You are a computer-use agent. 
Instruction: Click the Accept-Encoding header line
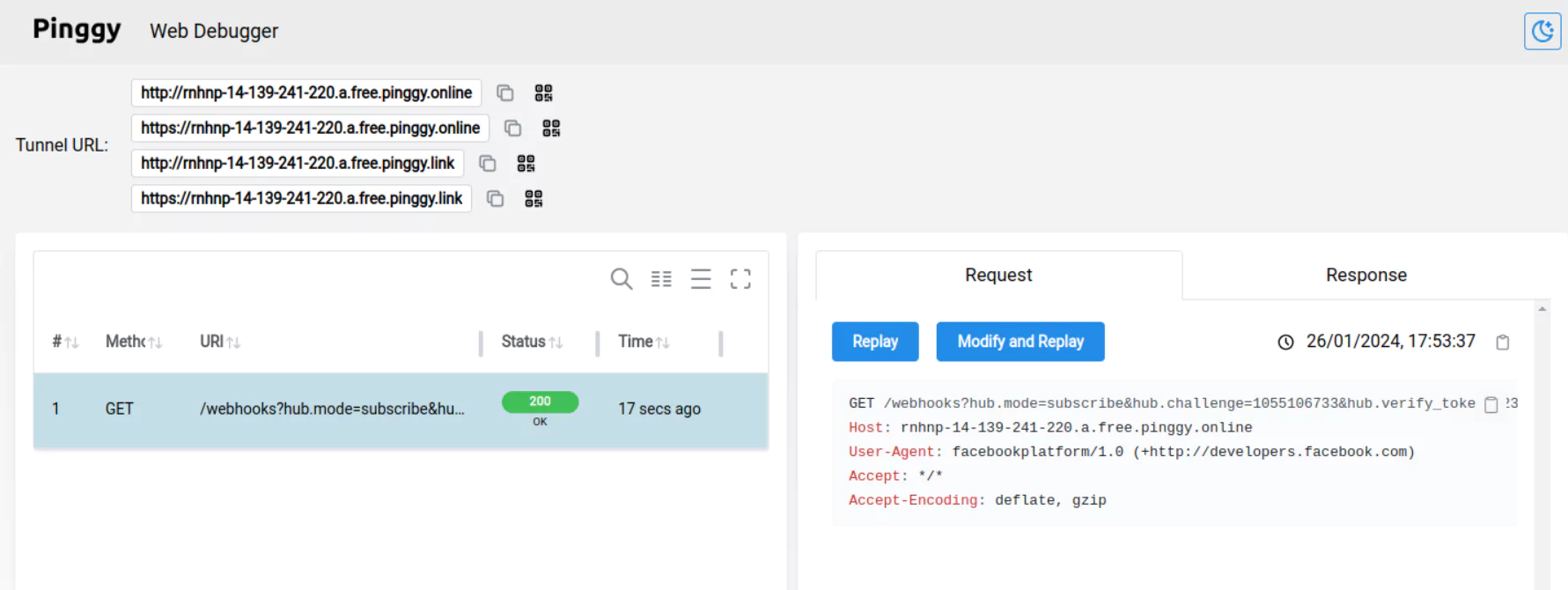tap(977, 500)
